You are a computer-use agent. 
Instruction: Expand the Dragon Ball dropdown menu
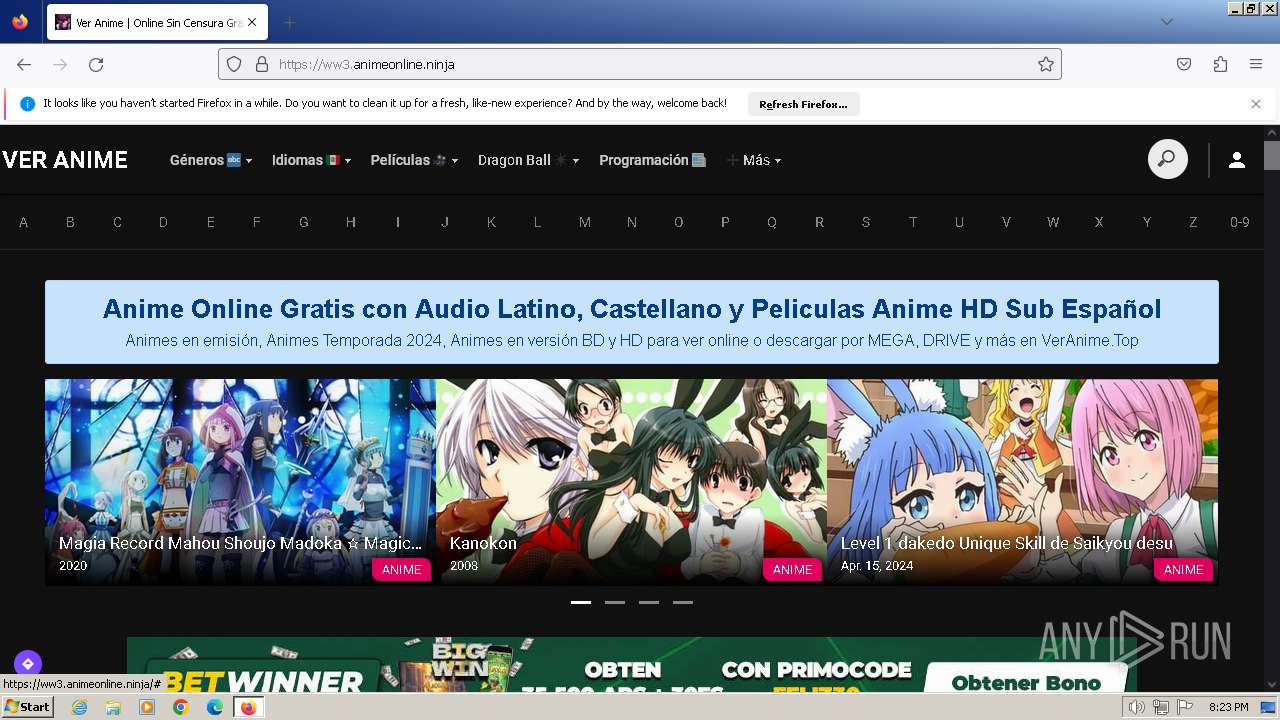coord(528,160)
